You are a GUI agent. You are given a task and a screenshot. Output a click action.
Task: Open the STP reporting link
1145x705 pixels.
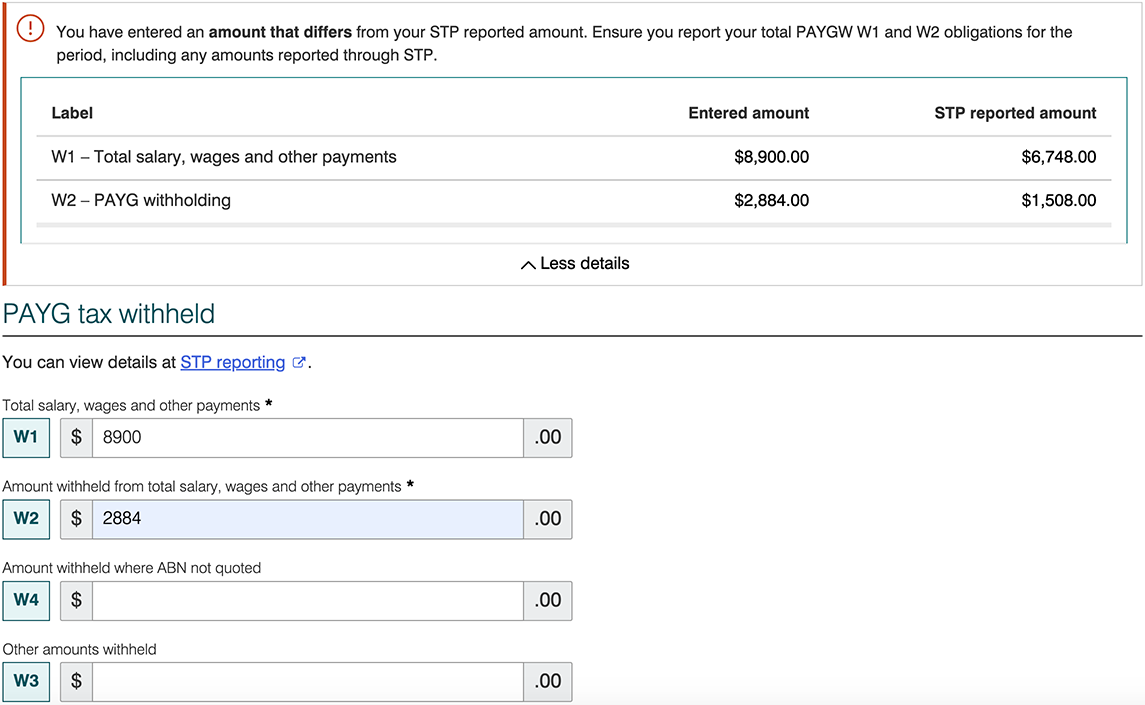[232, 363]
